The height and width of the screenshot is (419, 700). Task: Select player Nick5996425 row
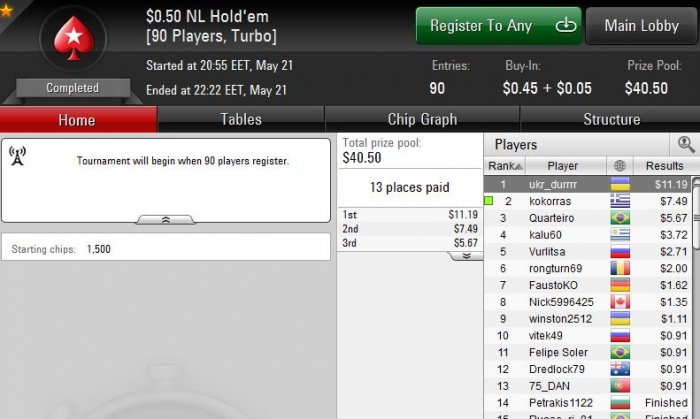click(588, 302)
